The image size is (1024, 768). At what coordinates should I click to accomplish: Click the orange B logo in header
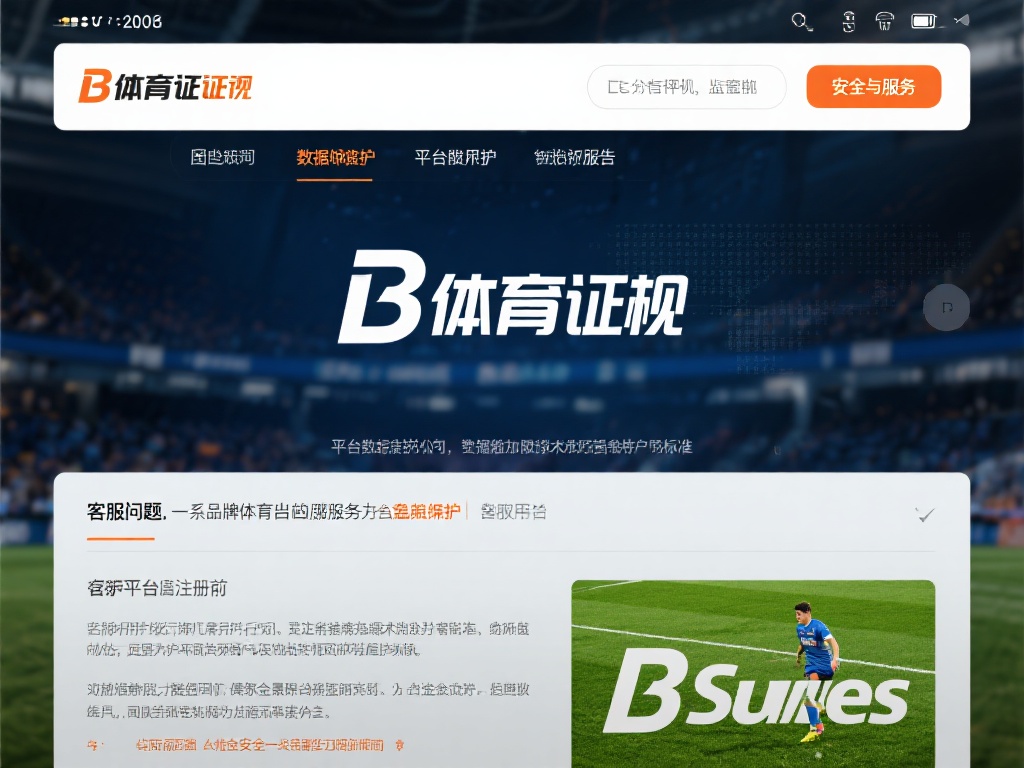click(94, 86)
